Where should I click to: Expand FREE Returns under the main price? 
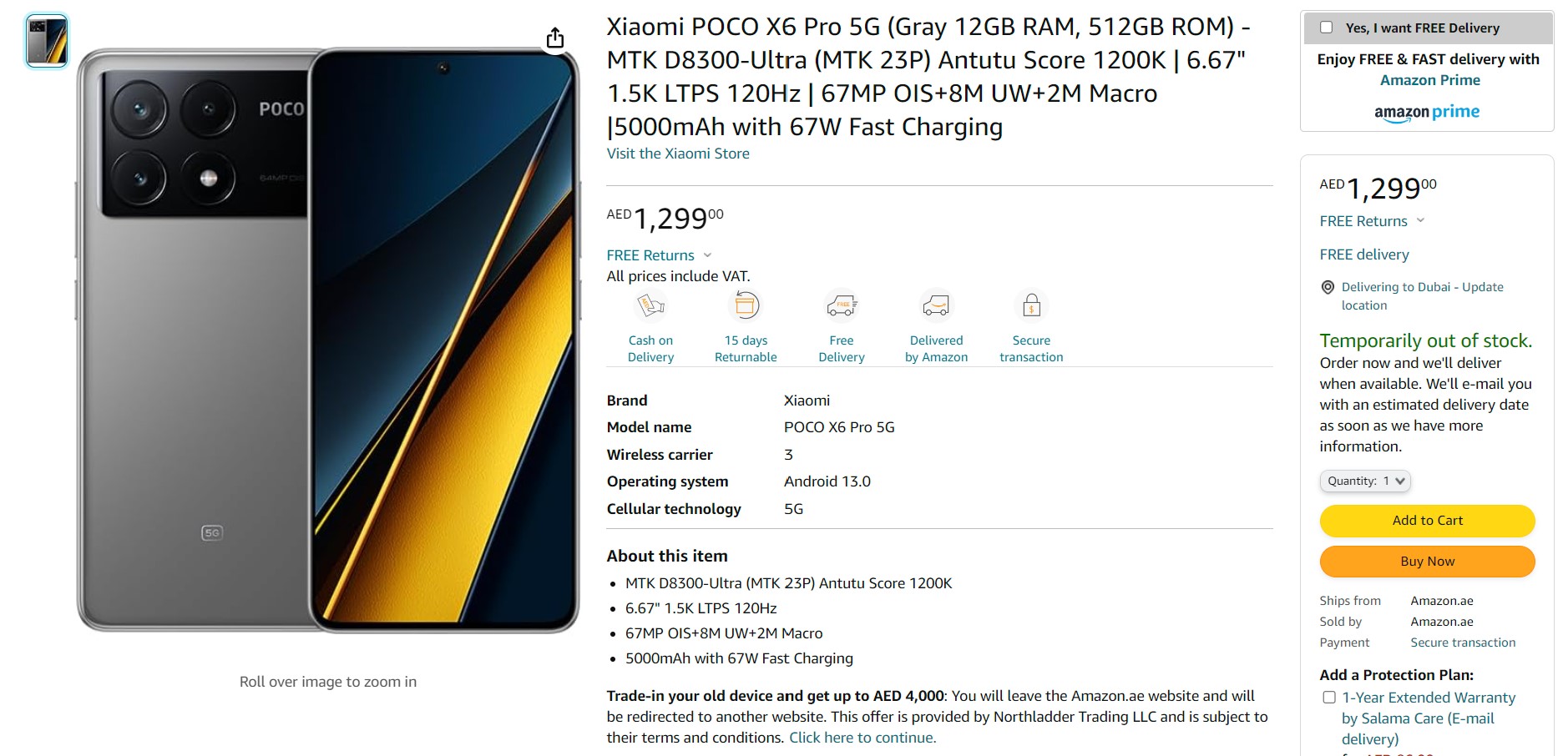(x=659, y=255)
